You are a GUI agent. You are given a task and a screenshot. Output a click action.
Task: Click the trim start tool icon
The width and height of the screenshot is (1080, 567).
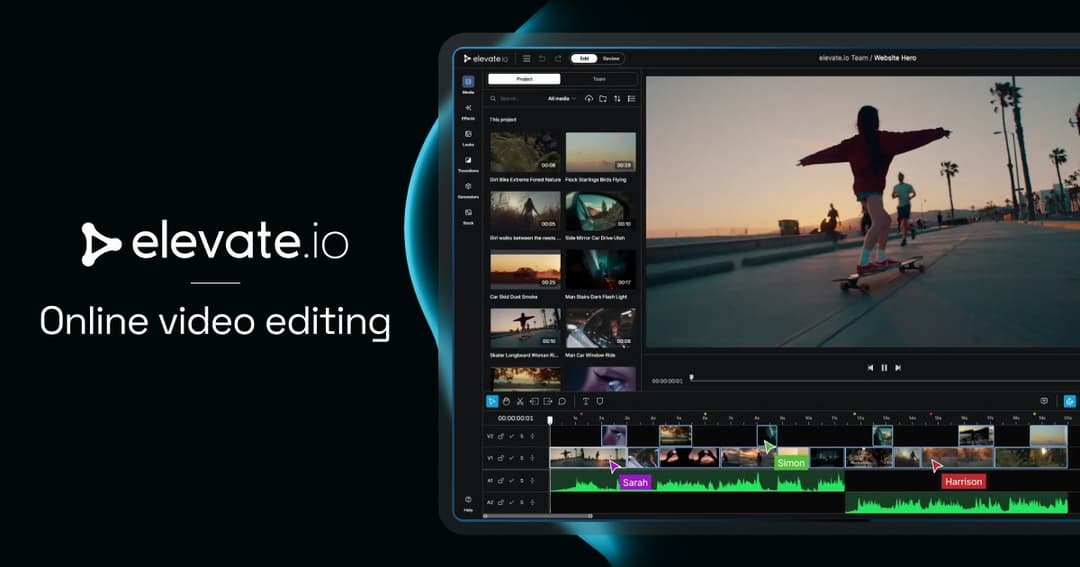[x=534, y=401]
